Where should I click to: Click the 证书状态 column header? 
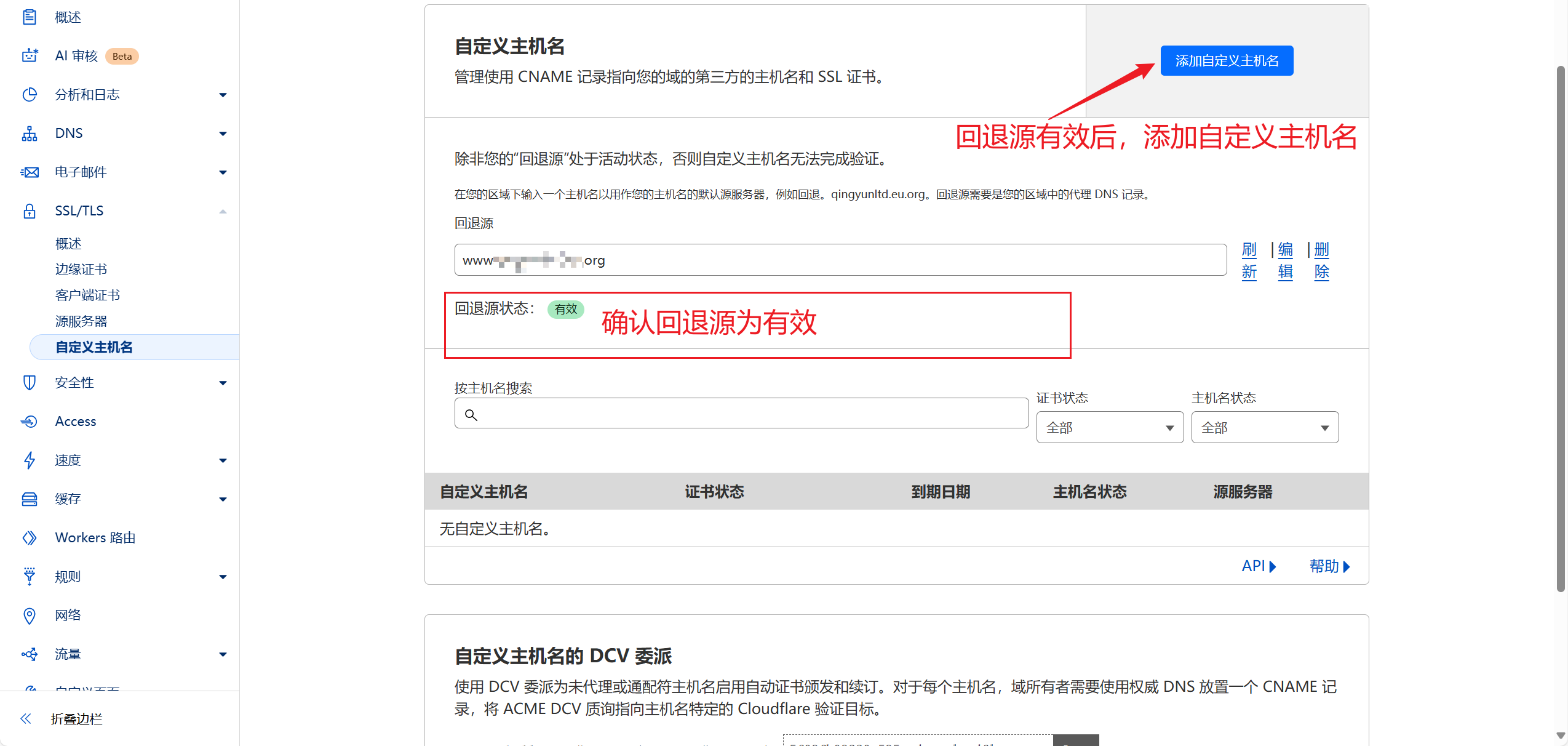[714, 492]
